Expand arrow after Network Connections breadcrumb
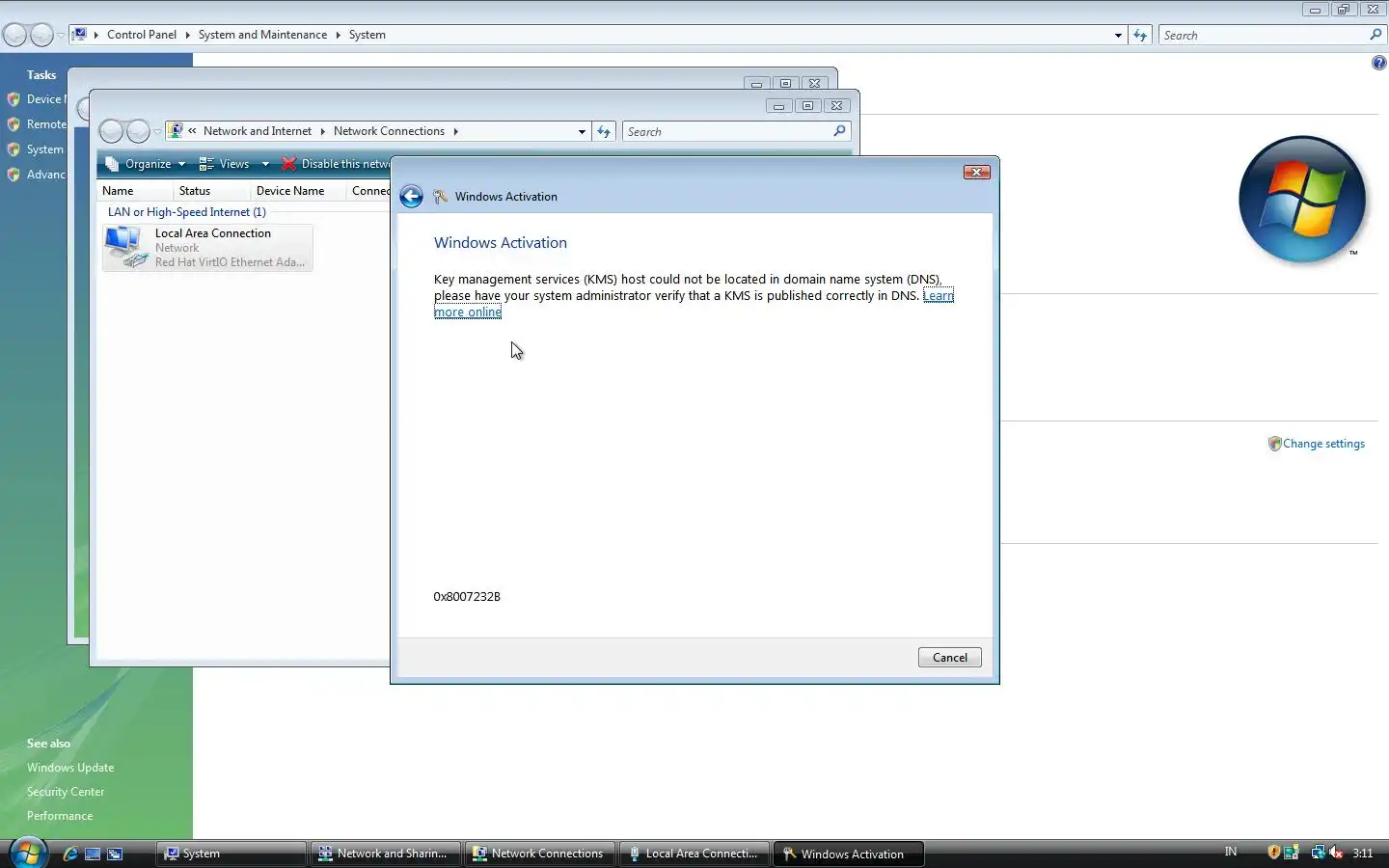1389x868 pixels. coord(455,131)
